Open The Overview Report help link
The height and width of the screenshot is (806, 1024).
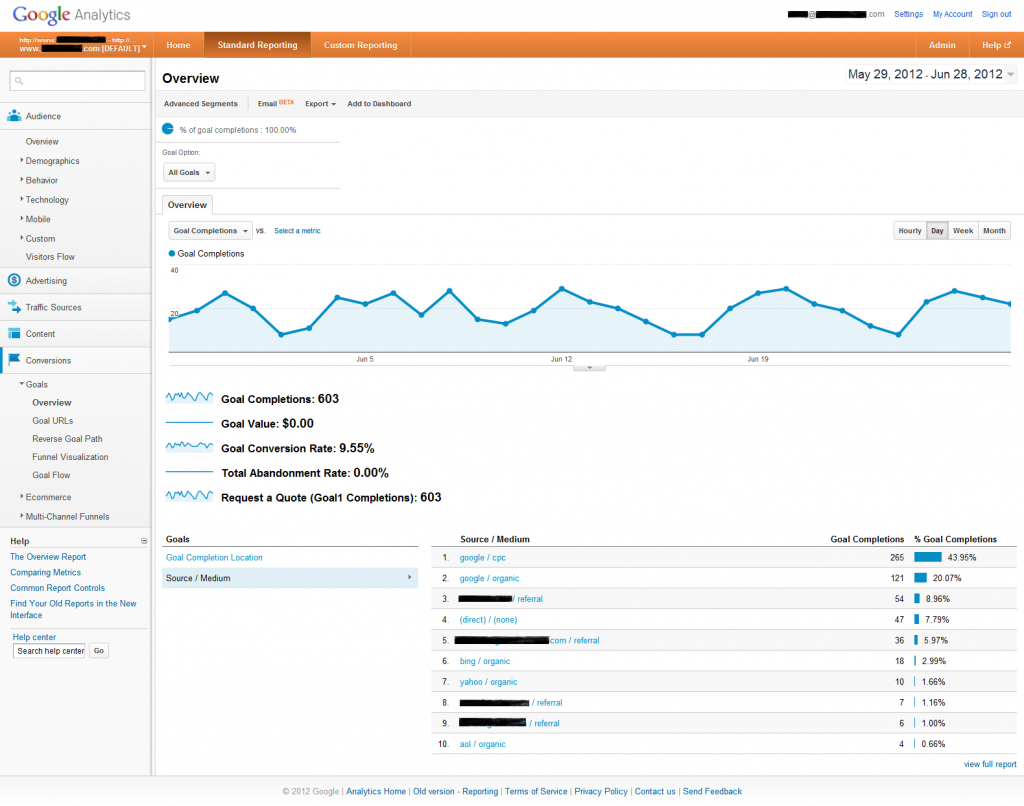[48, 556]
